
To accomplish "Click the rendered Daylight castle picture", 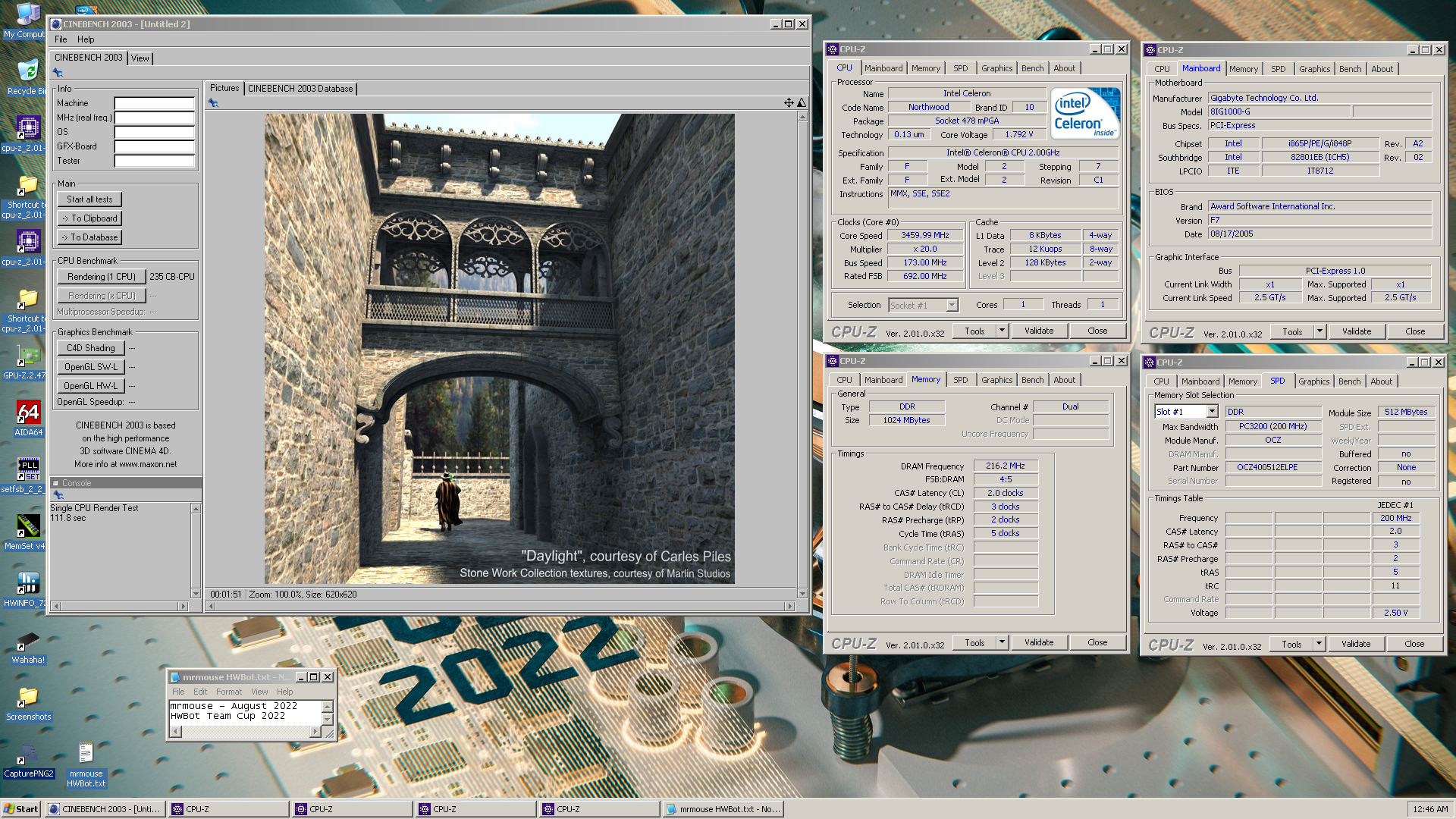I will 499,349.
